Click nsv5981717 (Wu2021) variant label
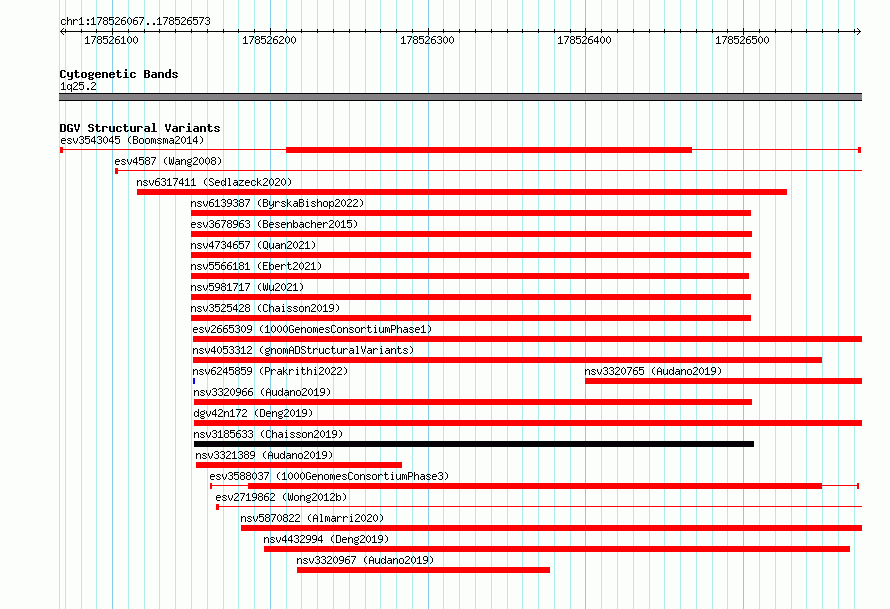Viewport: 890px width, 609px height. pos(247,287)
